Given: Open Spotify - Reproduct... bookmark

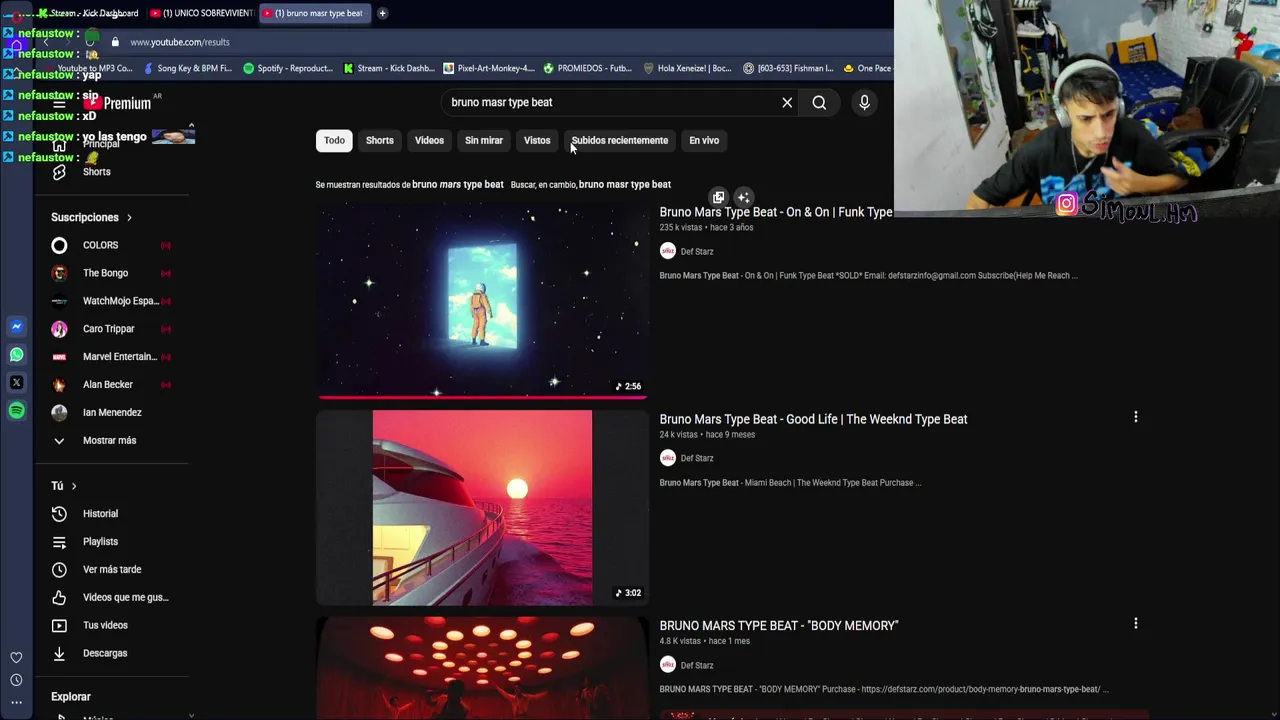Looking at the screenshot, I should coord(288,68).
